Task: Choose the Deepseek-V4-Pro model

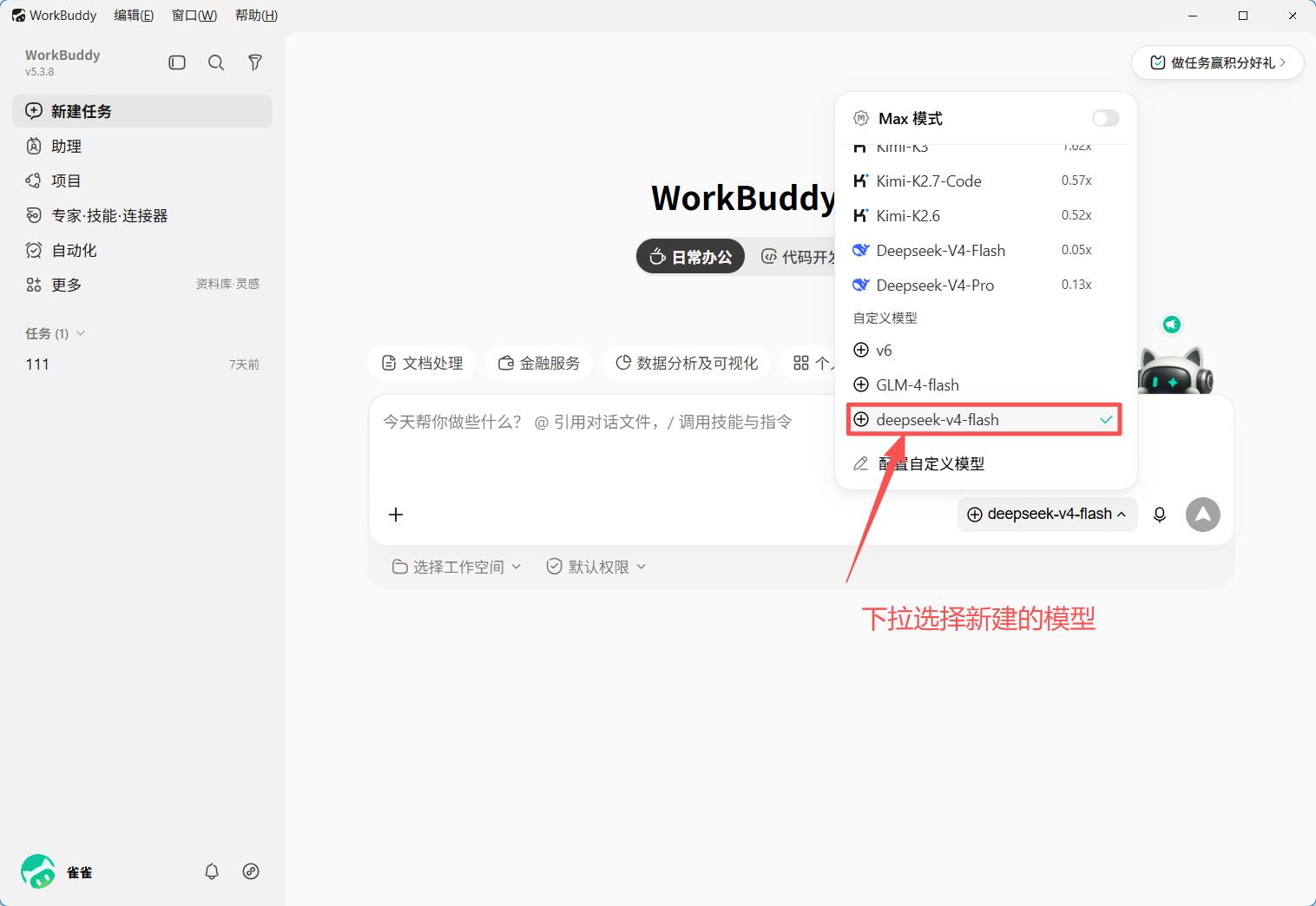Action: (985, 285)
